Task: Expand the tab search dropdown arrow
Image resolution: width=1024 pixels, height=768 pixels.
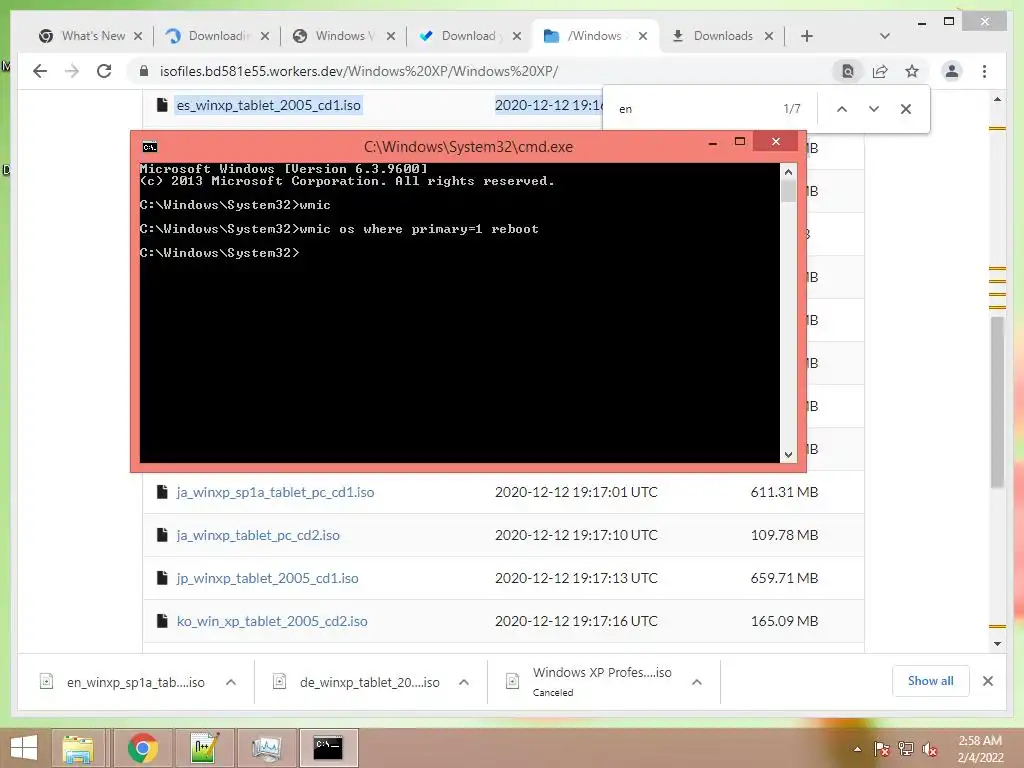Action: pos(885,36)
